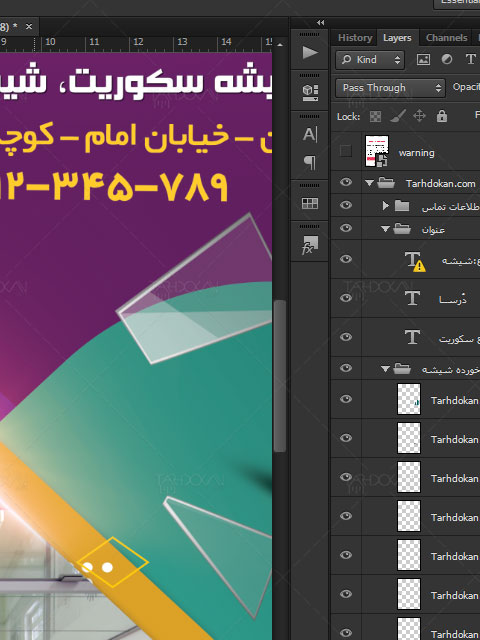The width and height of the screenshot is (480, 640).
Task: Show the hidden warning layer
Action: [346, 151]
